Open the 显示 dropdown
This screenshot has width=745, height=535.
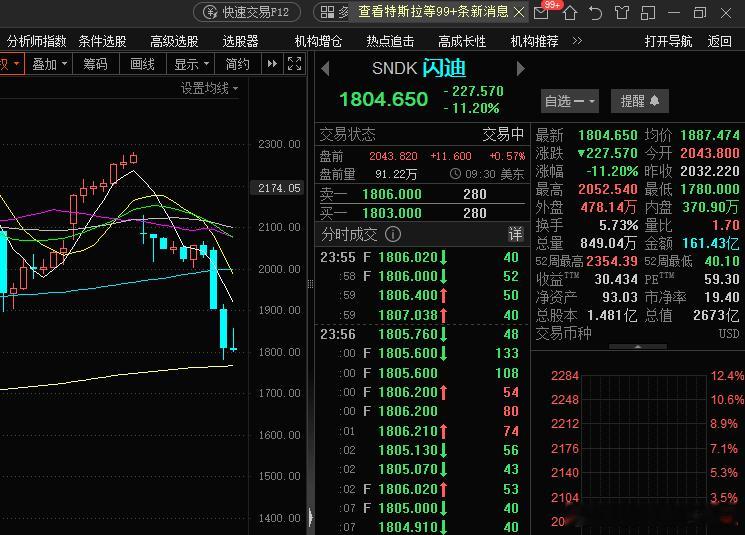coord(191,64)
